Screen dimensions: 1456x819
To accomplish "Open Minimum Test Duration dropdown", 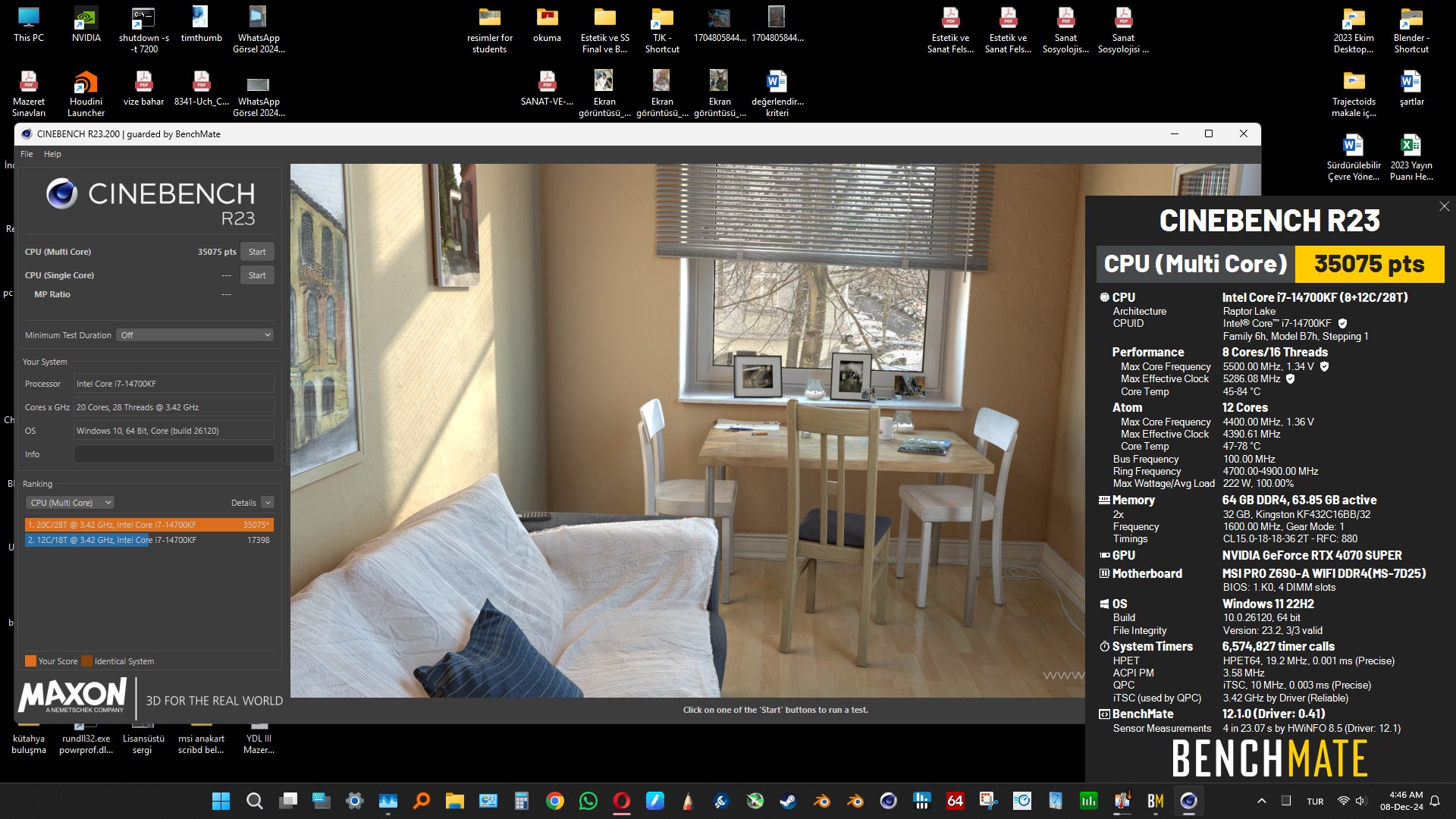I will click(x=196, y=335).
